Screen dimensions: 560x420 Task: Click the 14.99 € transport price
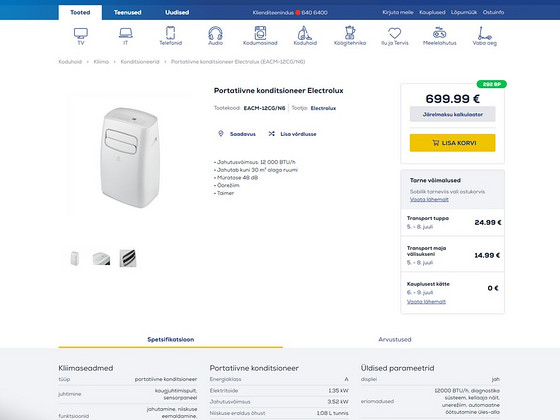[487, 255]
